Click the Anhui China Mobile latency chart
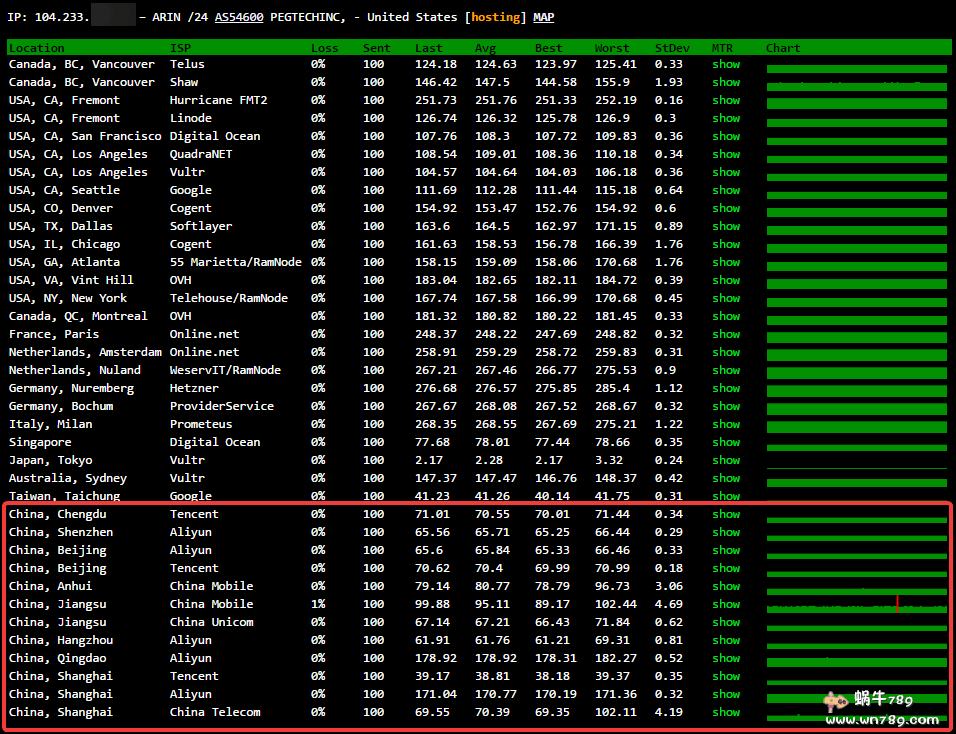 pyautogui.click(x=856, y=588)
